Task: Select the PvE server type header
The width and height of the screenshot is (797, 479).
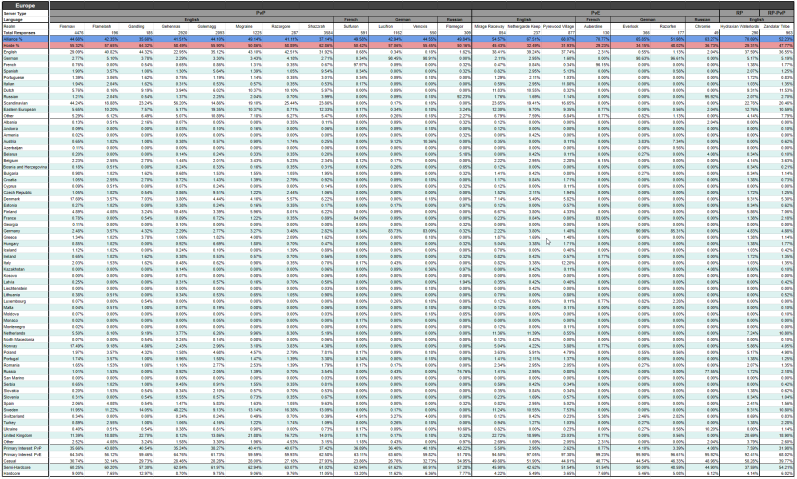Action: point(595,12)
